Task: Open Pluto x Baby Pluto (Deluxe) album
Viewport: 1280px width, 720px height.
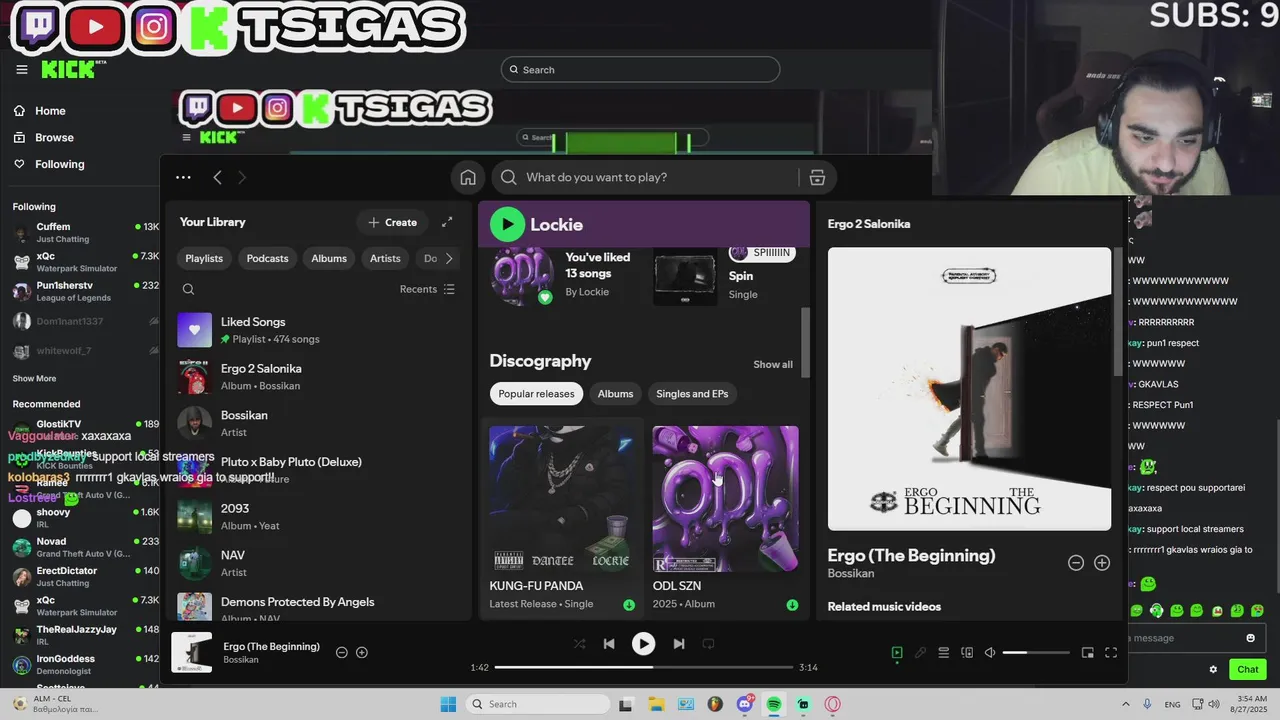Action: 318,470
